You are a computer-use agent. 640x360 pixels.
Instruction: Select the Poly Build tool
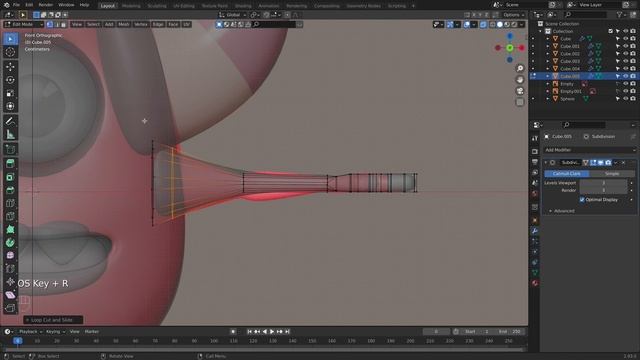click(x=10, y=229)
